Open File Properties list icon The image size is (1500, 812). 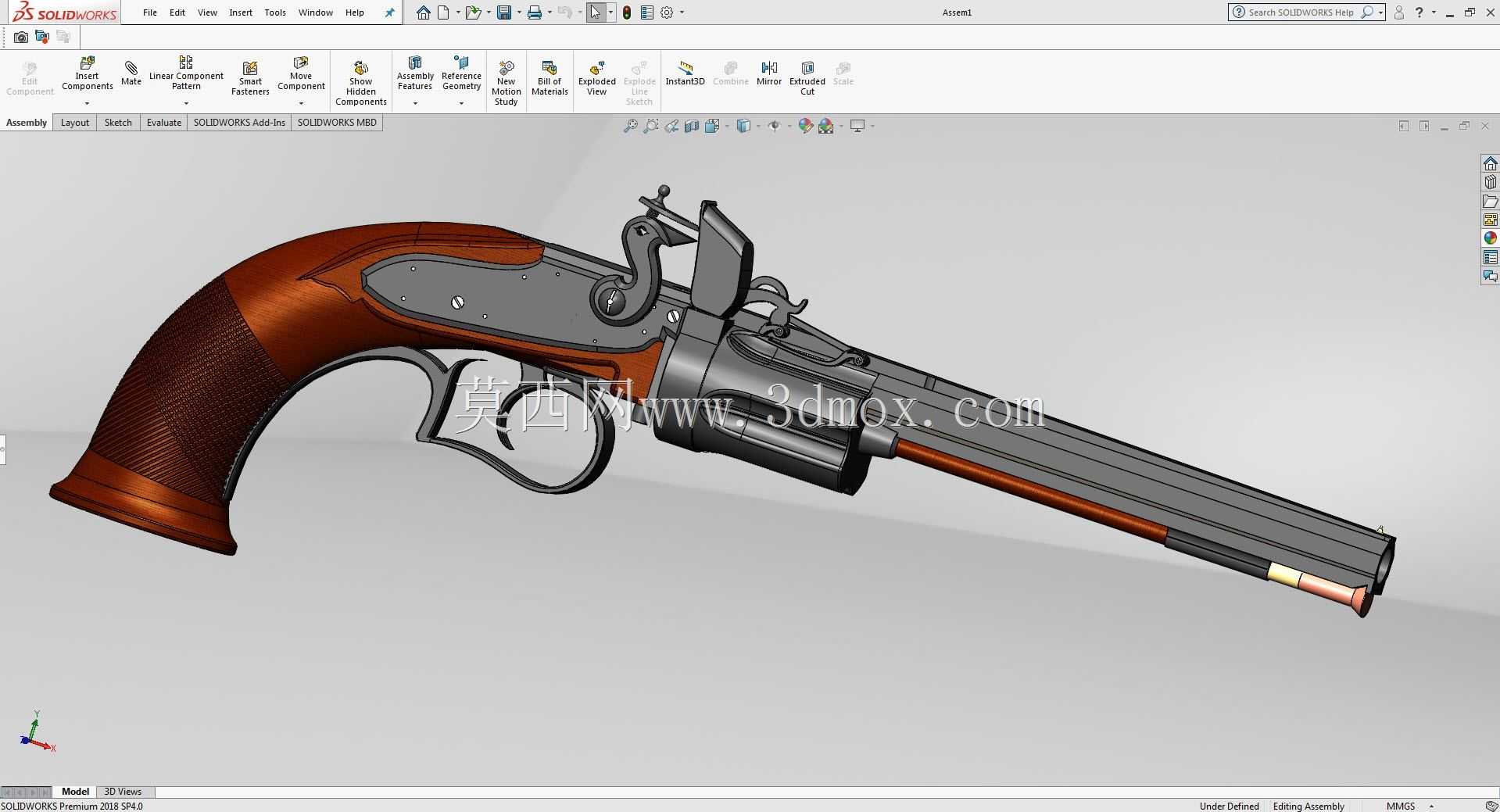(647, 13)
